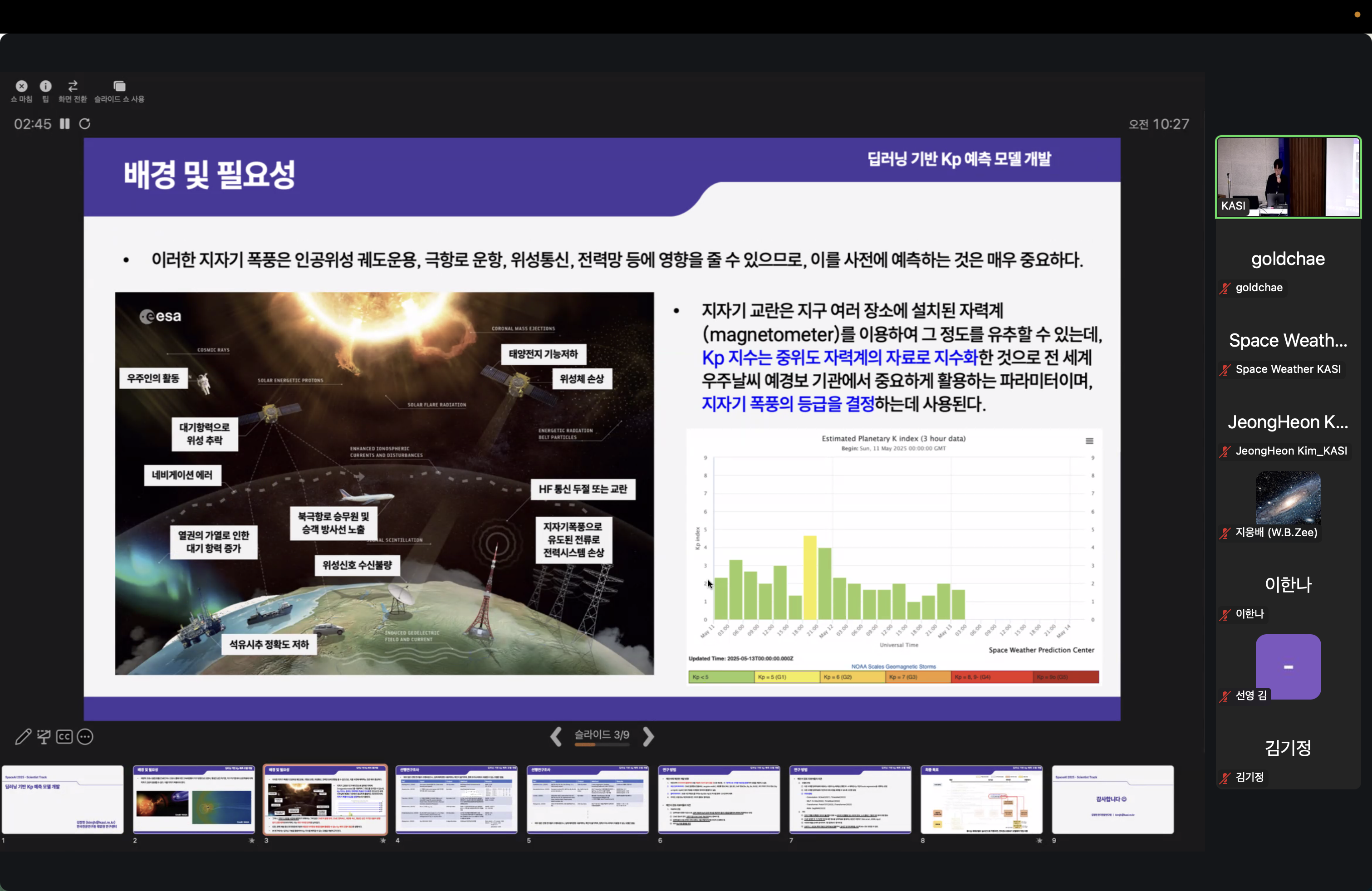Click 지웅배 (W.B.Zee) muted microphone icon
Image resolution: width=1372 pixels, height=891 pixels.
click(x=1225, y=533)
